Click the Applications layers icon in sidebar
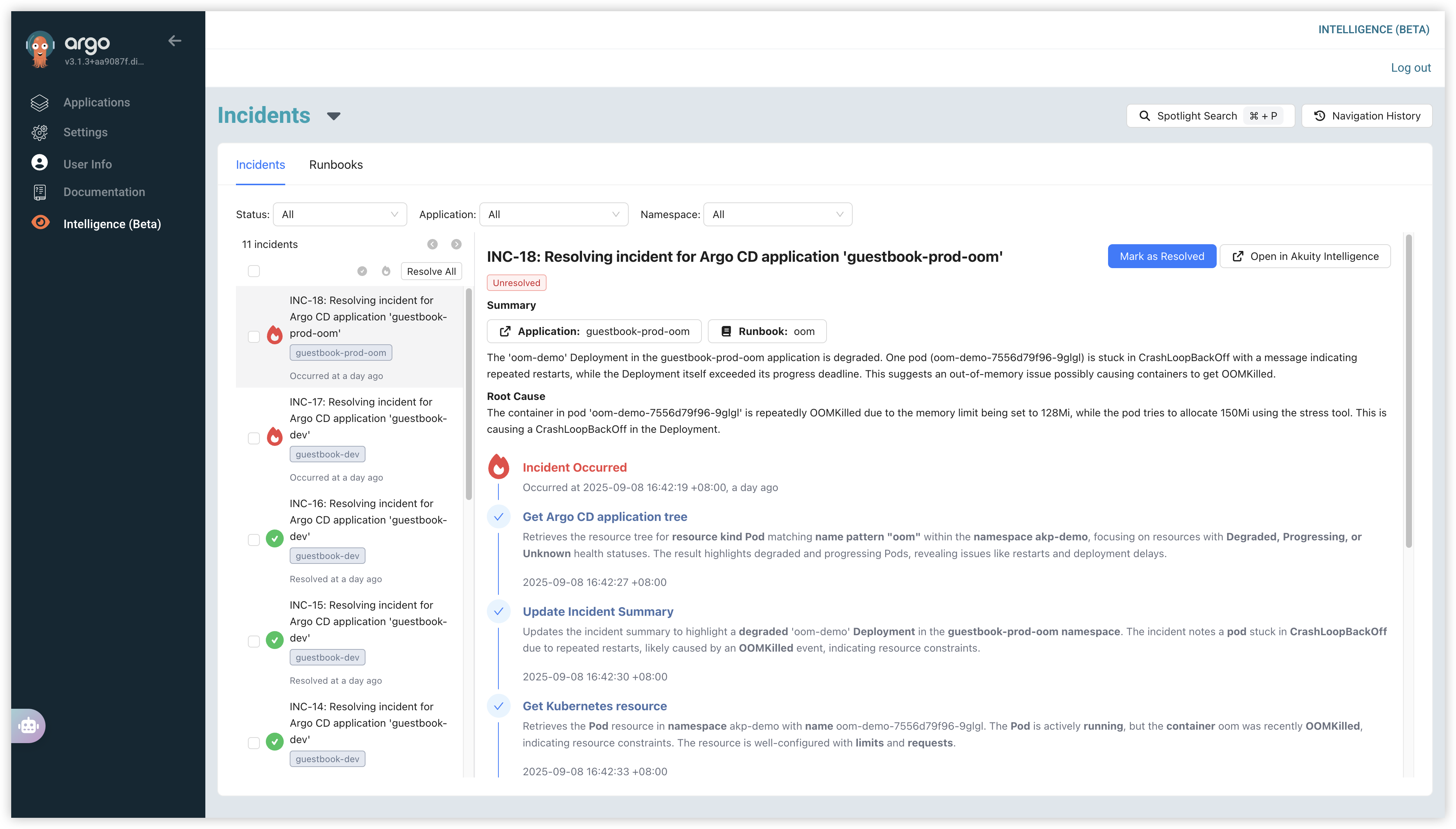This screenshot has width=1456, height=829. [x=39, y=102]
